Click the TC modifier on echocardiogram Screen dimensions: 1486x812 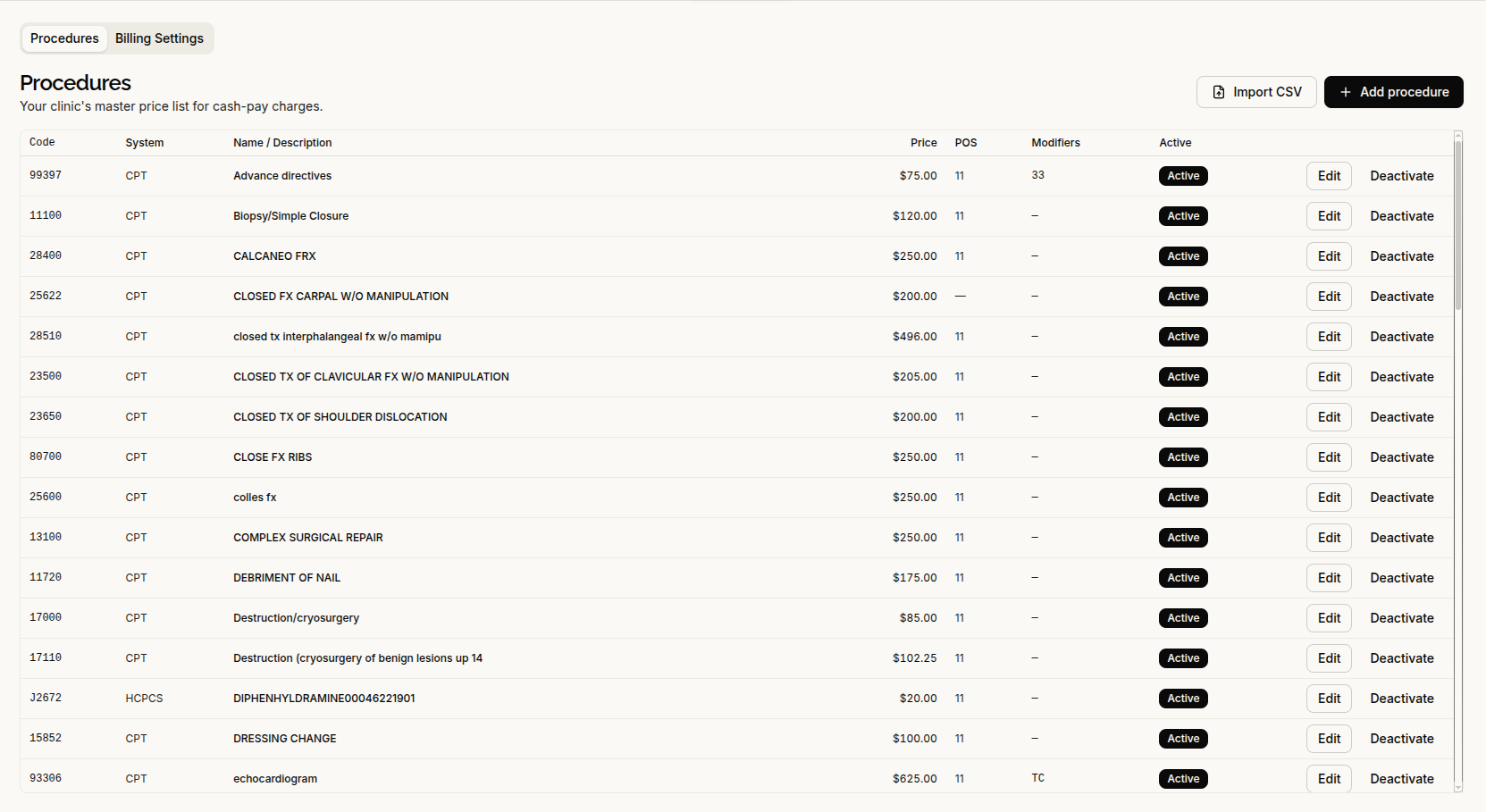[1037, 778]
